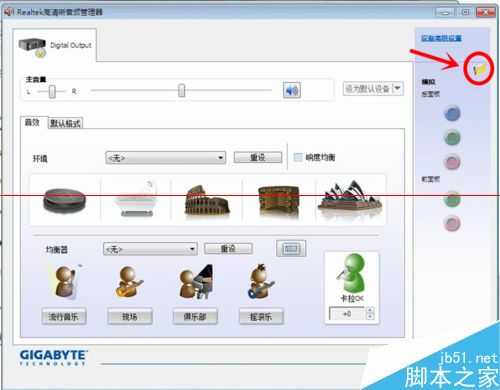Reset the equalizer with 重设 button

coord(228,249)
